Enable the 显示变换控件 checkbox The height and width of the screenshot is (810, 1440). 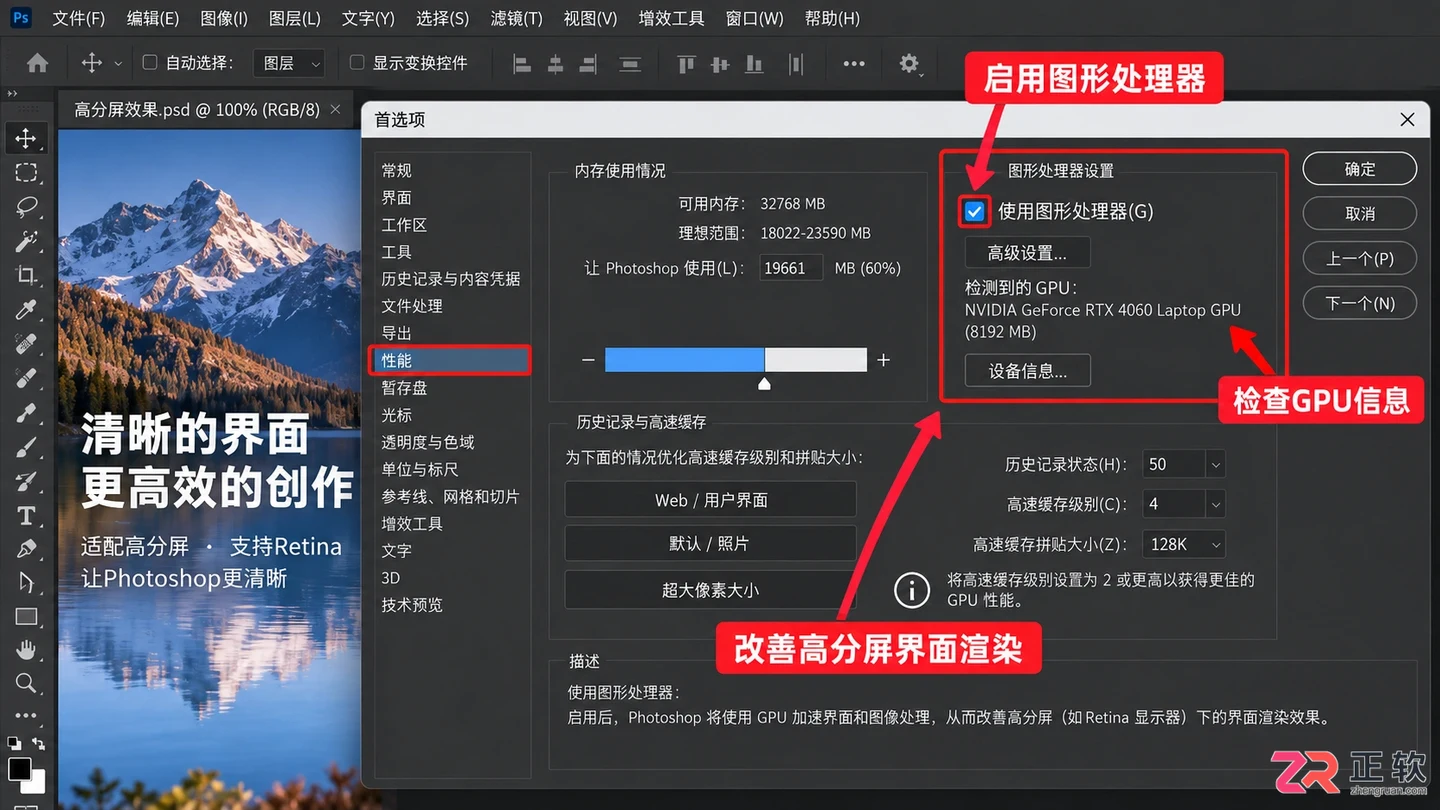[357, 62]
